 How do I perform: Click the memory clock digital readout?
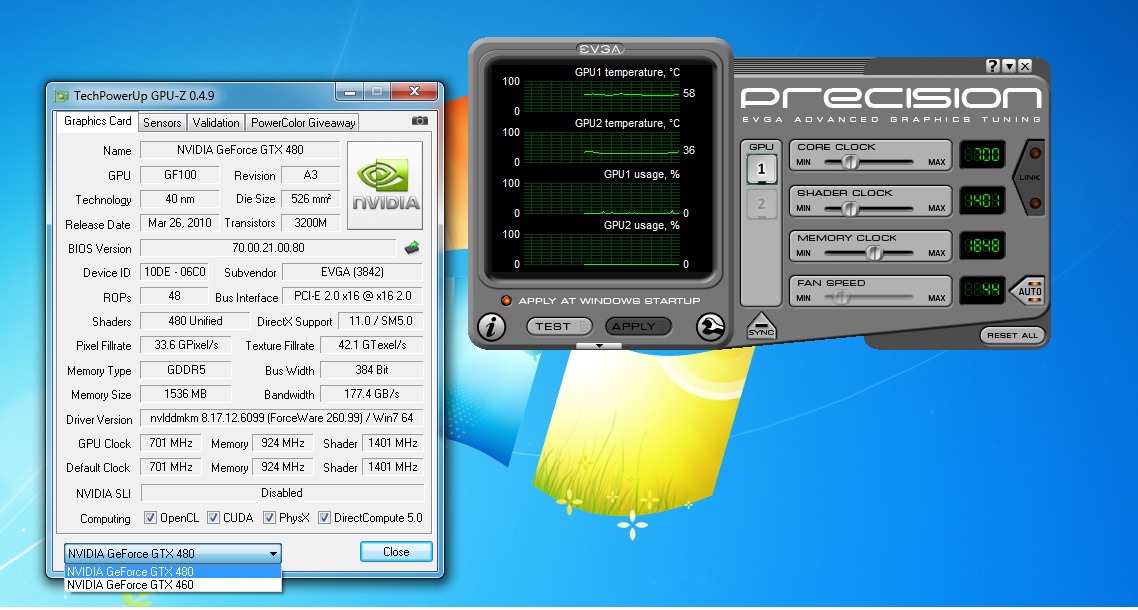coord(983,245)
